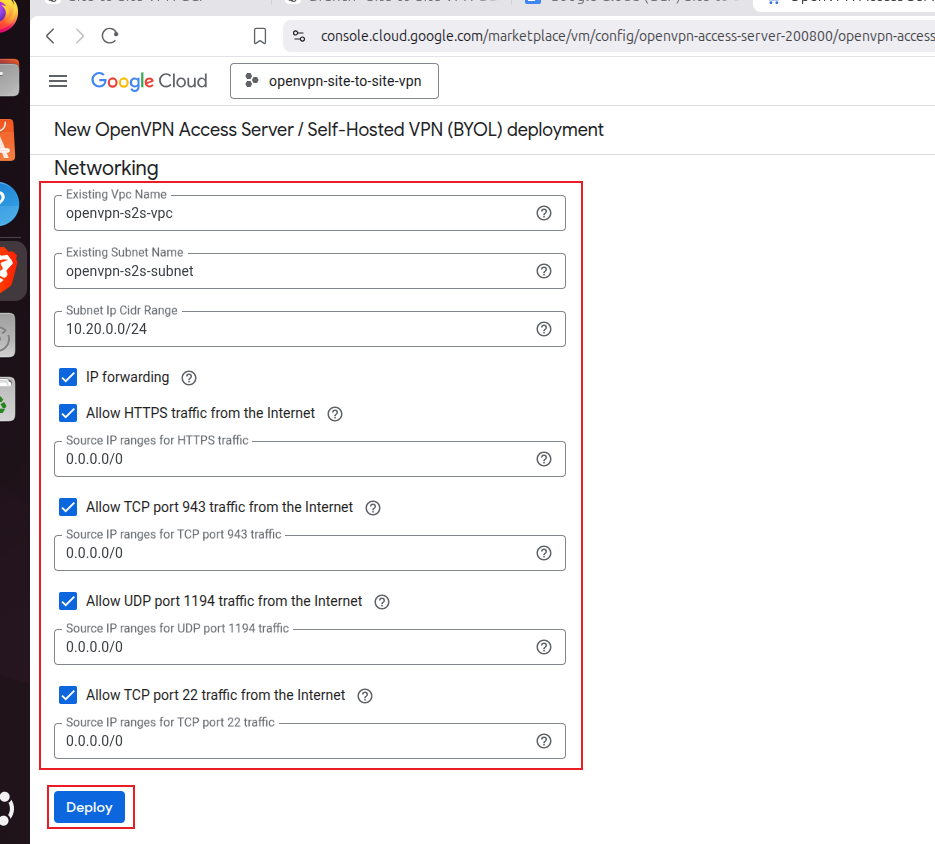This screenshot has width=935, height=844.
Task: Show help for Subnet Ip Cidr Range
Action: (x=544, y=329)
